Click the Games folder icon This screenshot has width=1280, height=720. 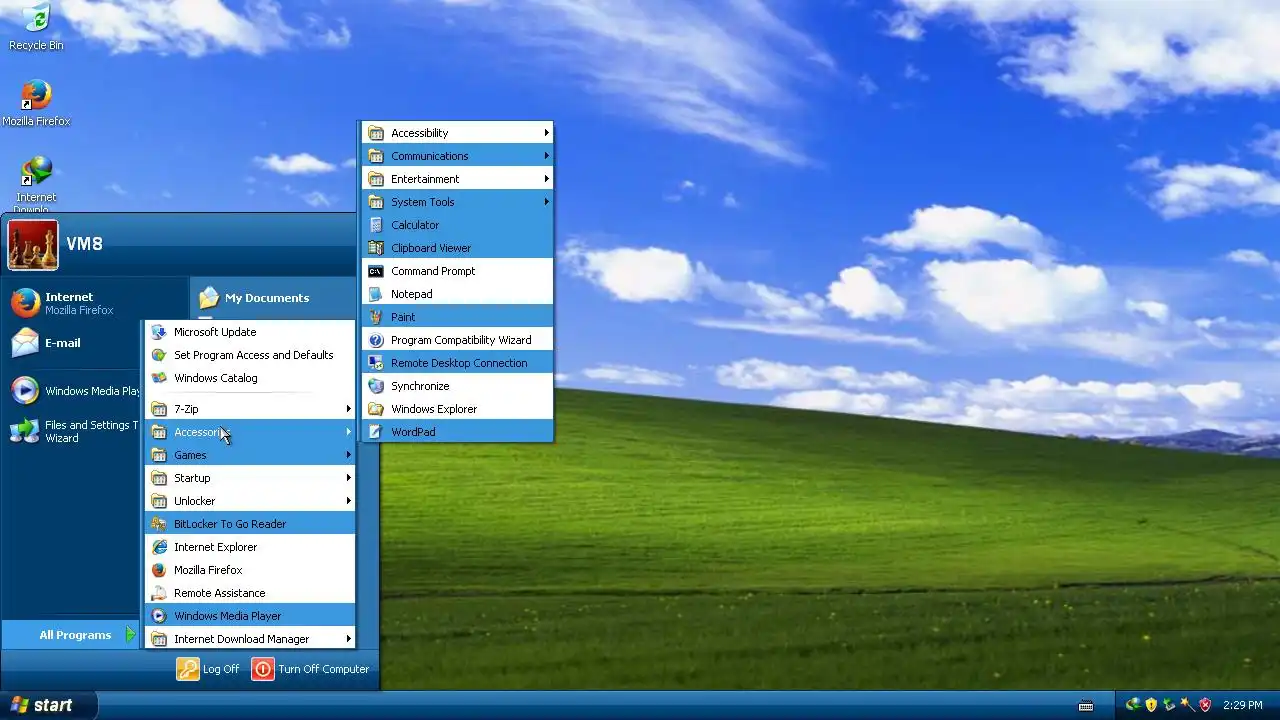(158, 455)
